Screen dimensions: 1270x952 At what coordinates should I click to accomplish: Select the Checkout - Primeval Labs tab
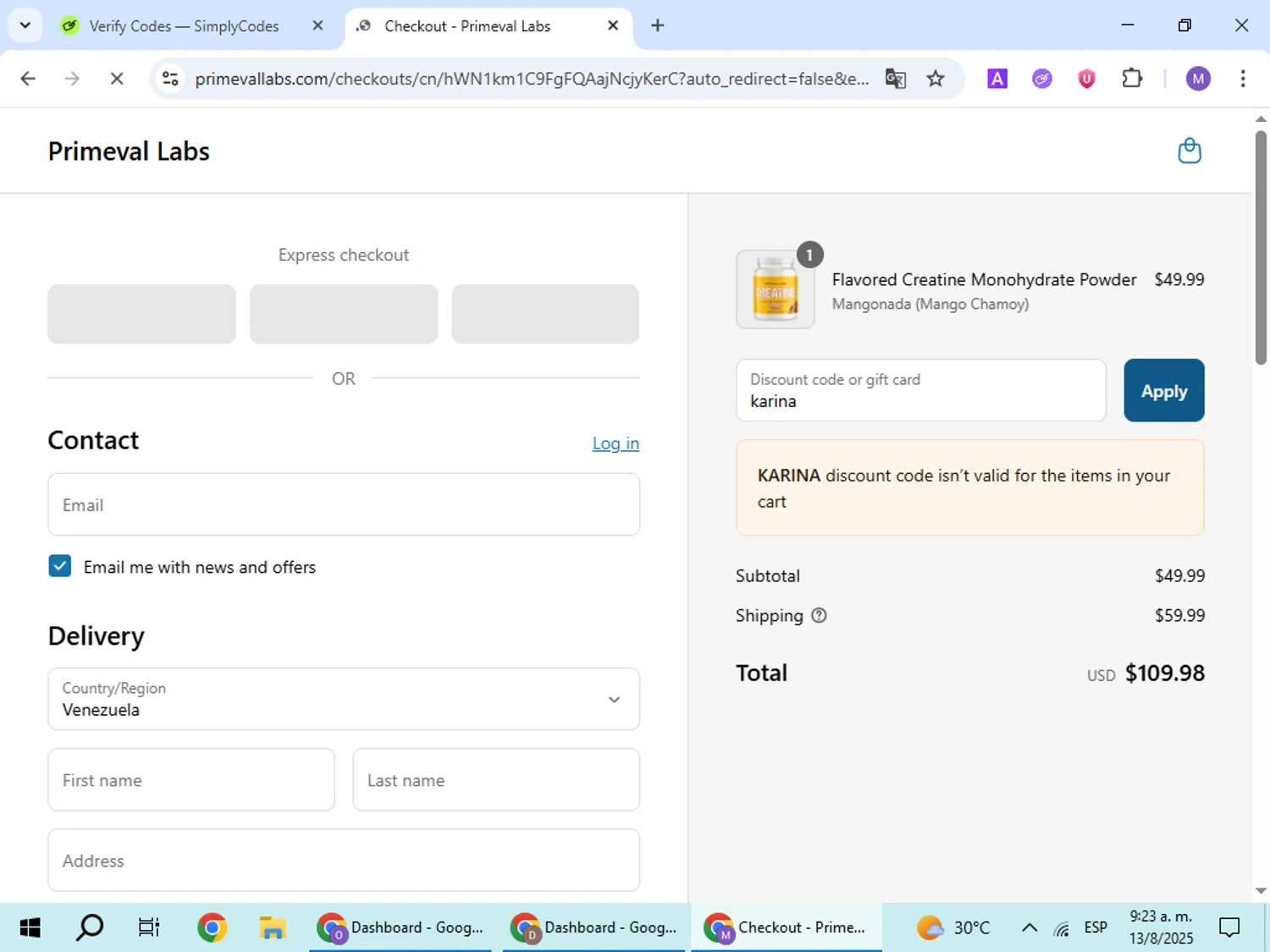(489, 26)
